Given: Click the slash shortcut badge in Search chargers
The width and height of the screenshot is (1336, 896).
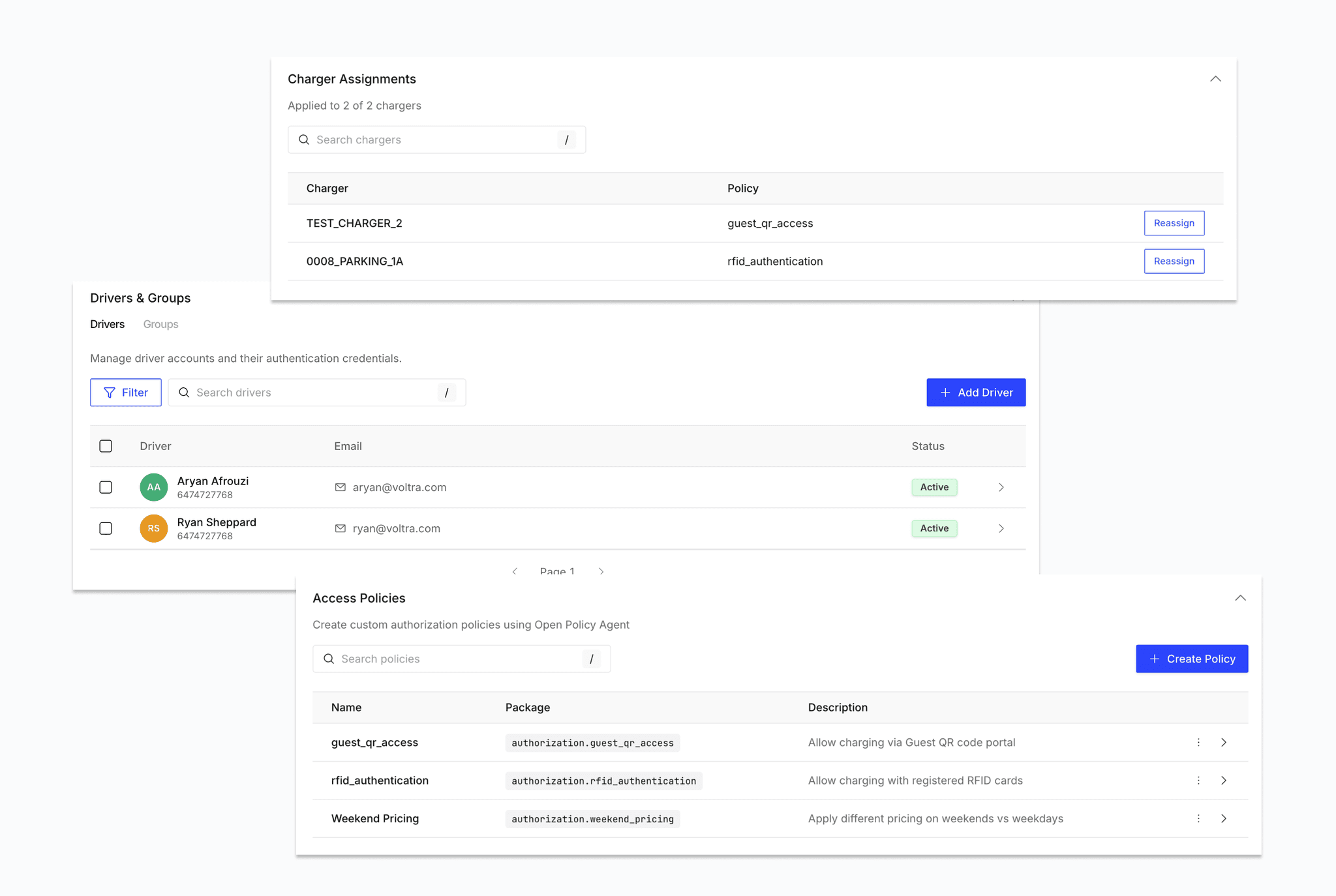Looking at the screenshot, I should [566, 140].
